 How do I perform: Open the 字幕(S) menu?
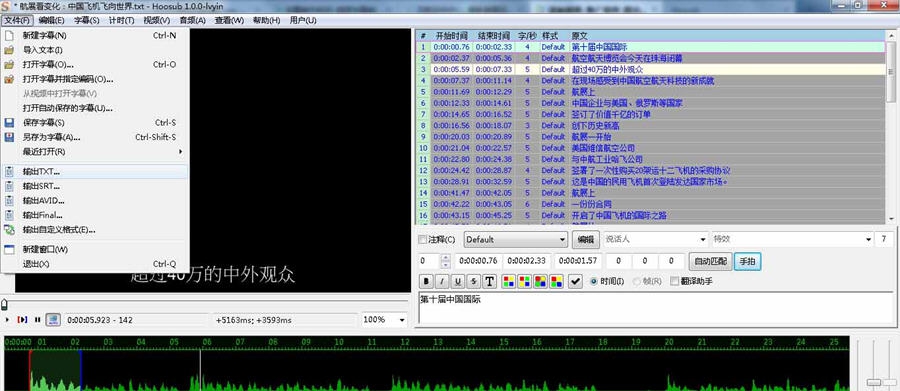tap(87, 20)
